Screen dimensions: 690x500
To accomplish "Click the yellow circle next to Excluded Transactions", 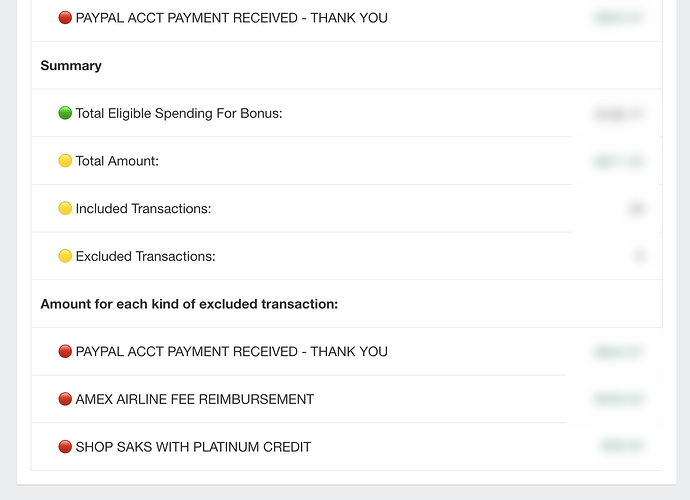I will 65,256.
